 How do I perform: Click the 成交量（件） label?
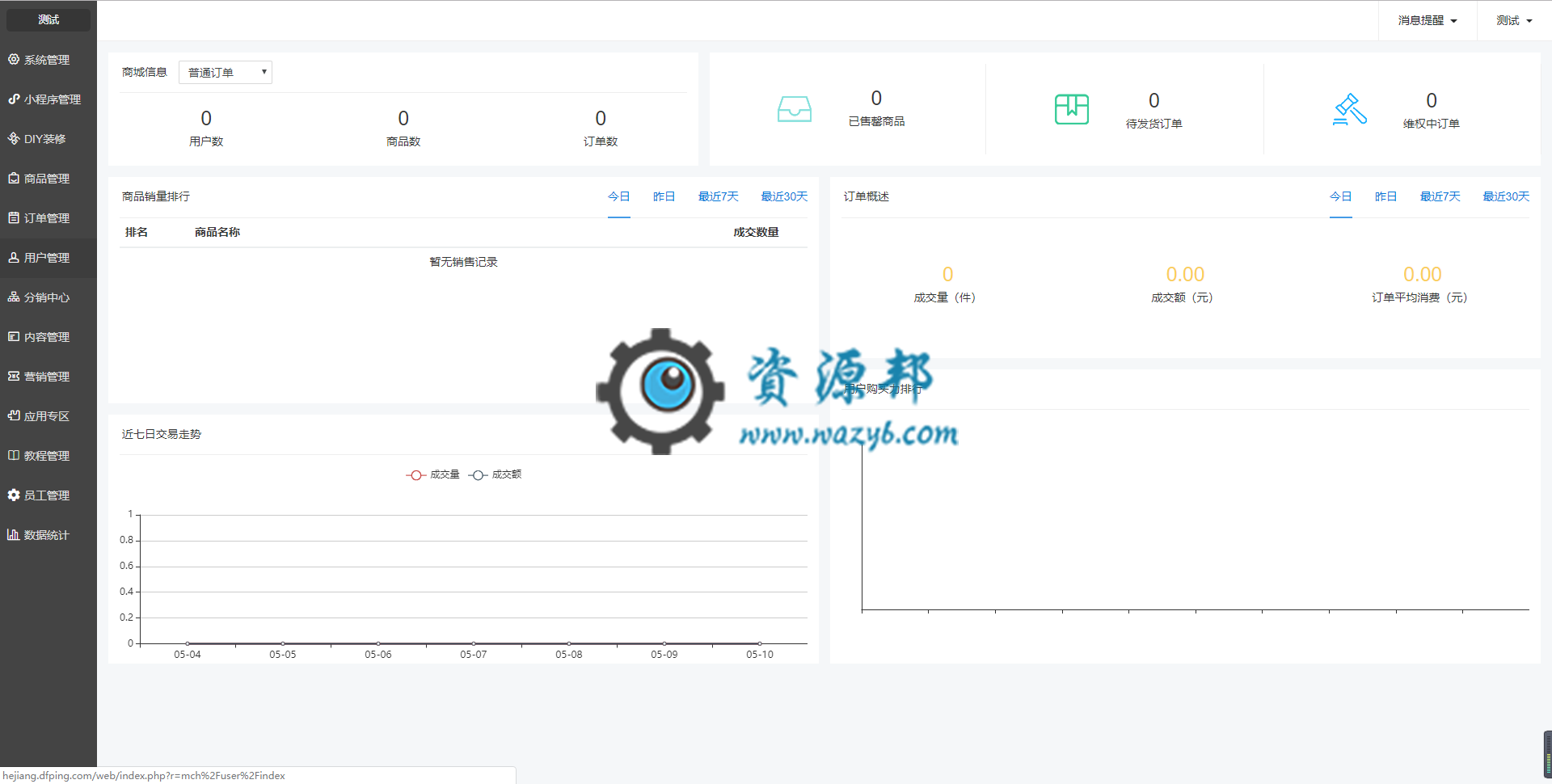click(x=945, y=297)
